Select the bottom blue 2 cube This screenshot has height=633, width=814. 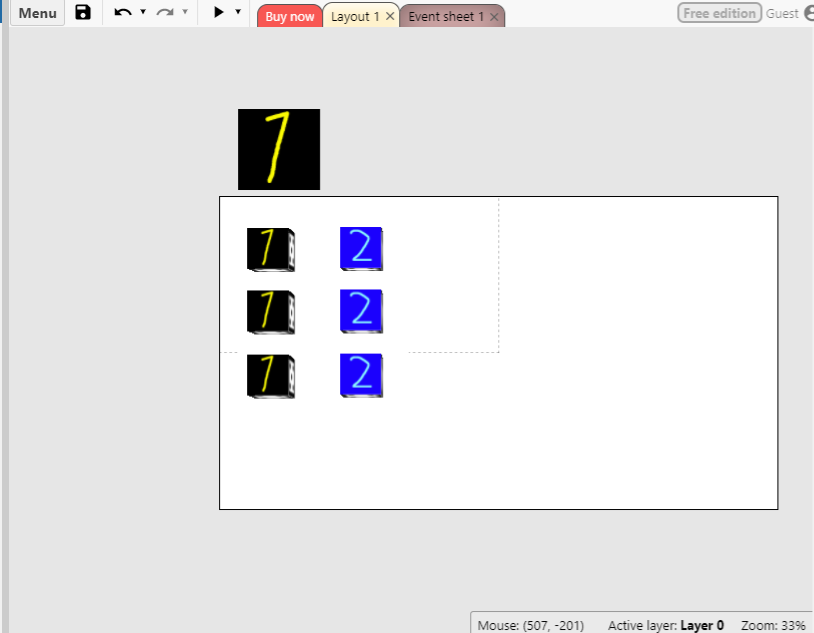coord(361,375)
